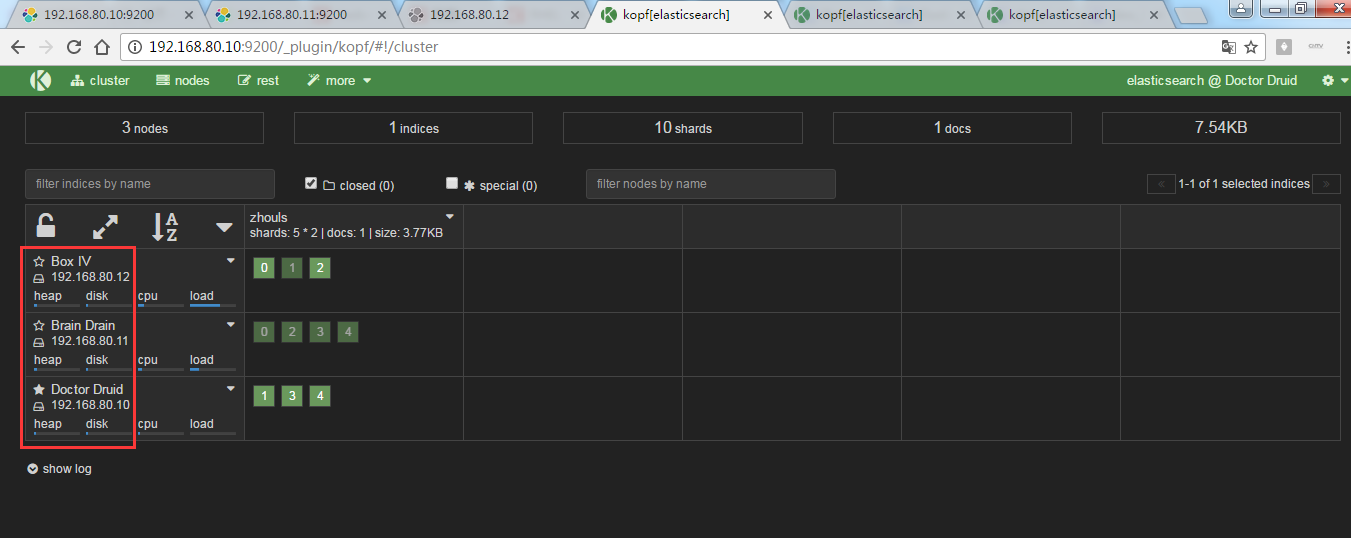Open the nodes view in navbar
Image resolution: width=1351 pixels, height=538 pixels.
click(183, 80)
